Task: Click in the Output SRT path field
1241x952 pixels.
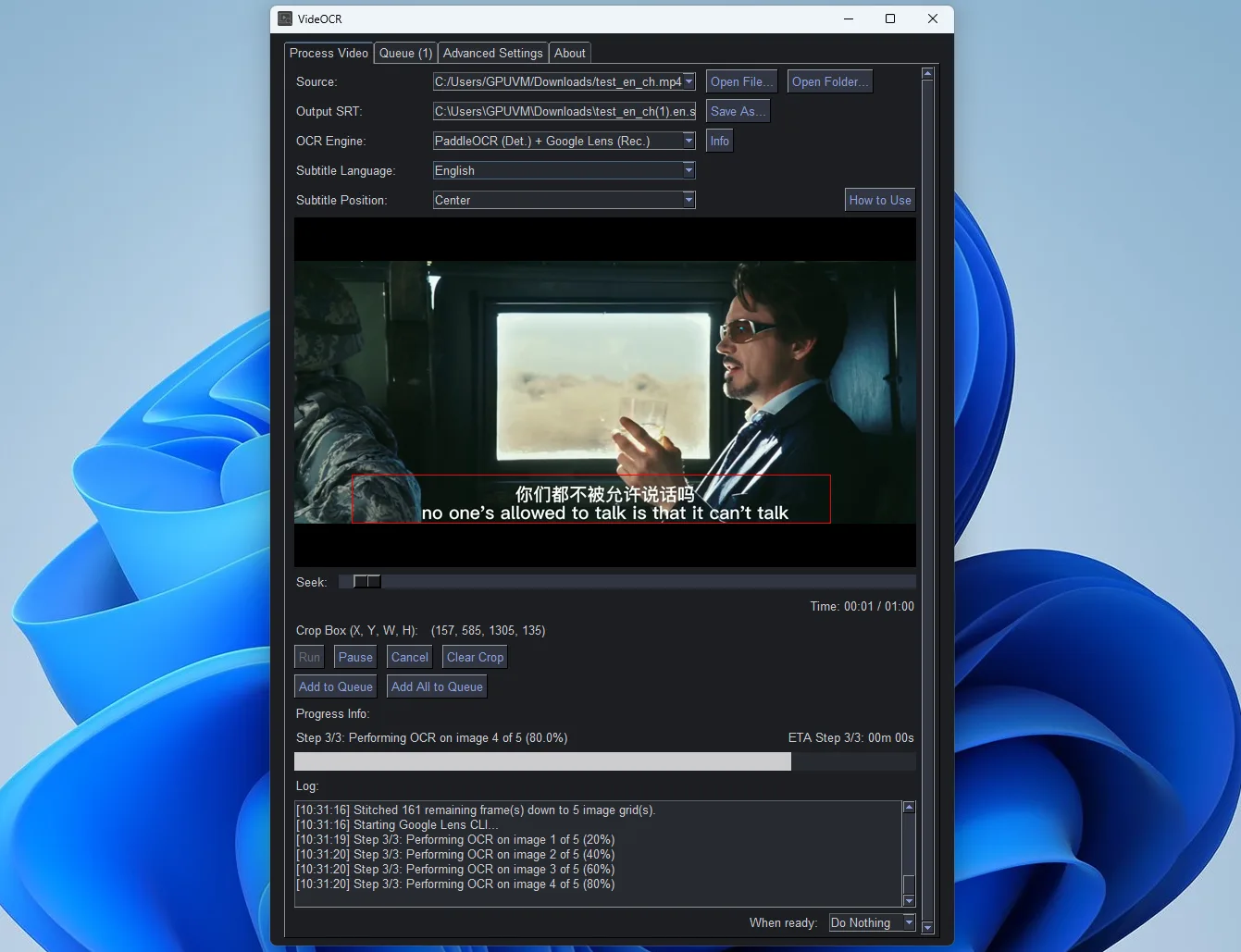Action: point(565,111)
